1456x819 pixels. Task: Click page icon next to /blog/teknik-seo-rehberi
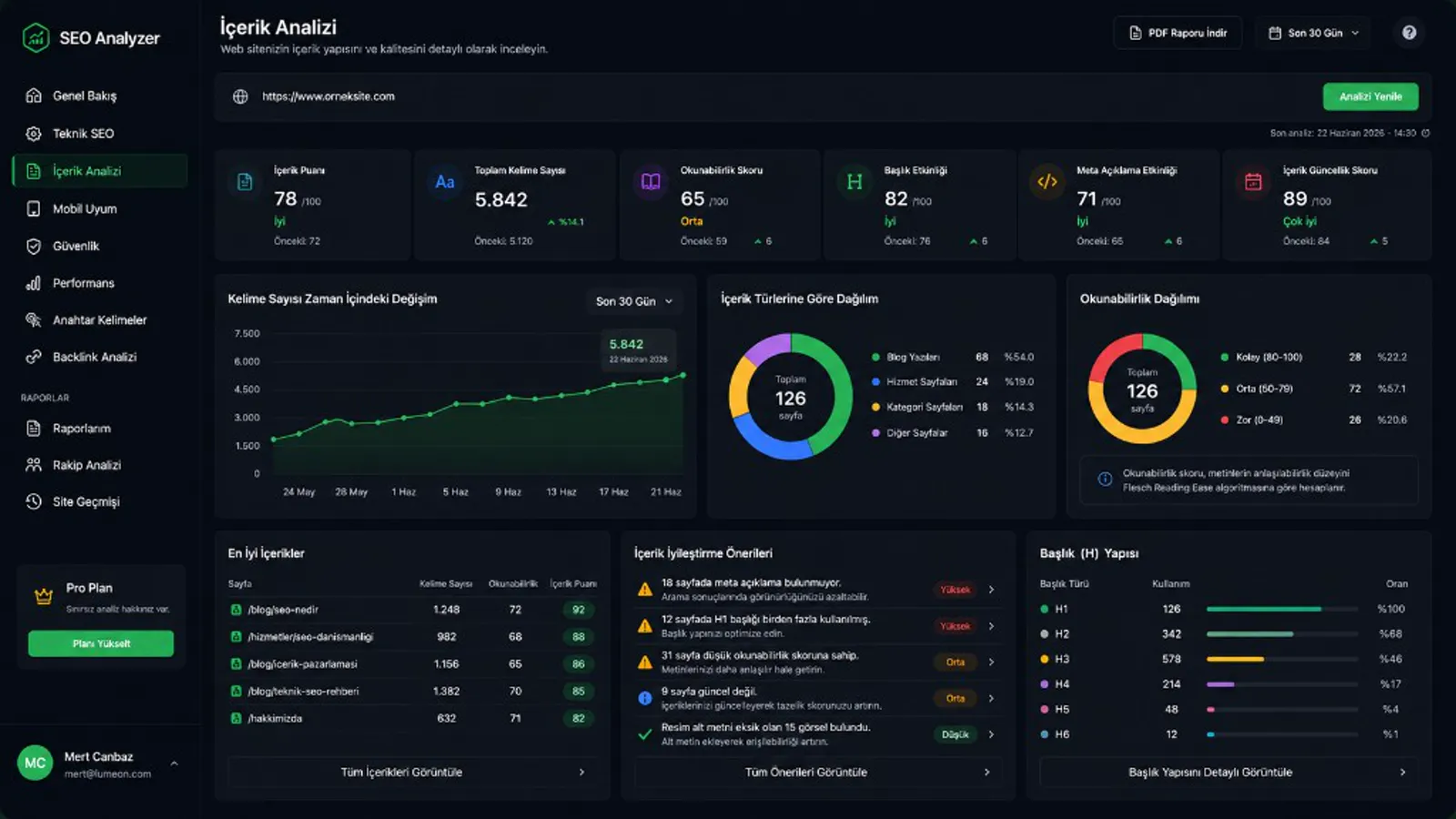(x=236, y=692)
